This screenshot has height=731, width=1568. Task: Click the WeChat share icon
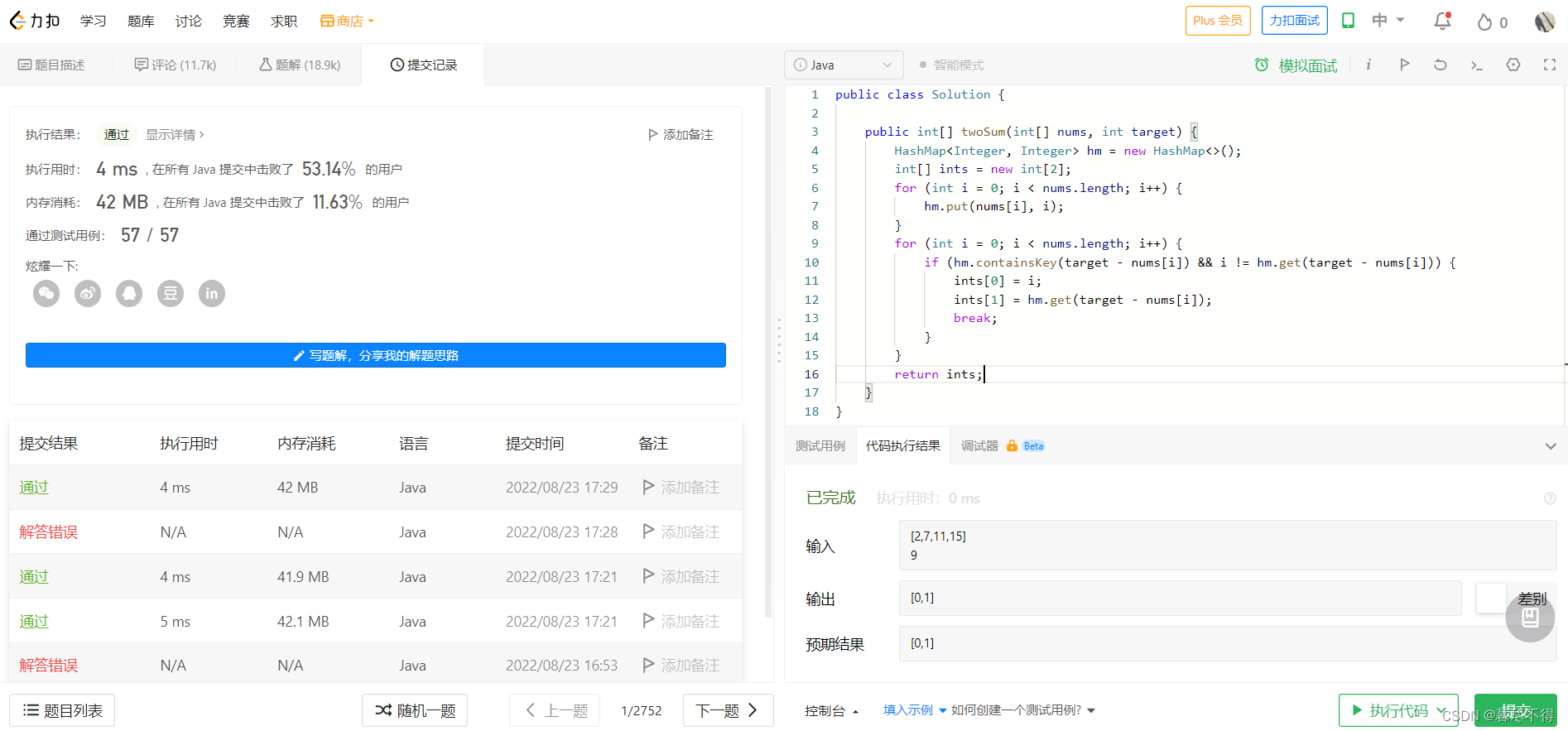pyautogui.click(x=46, y=293)
